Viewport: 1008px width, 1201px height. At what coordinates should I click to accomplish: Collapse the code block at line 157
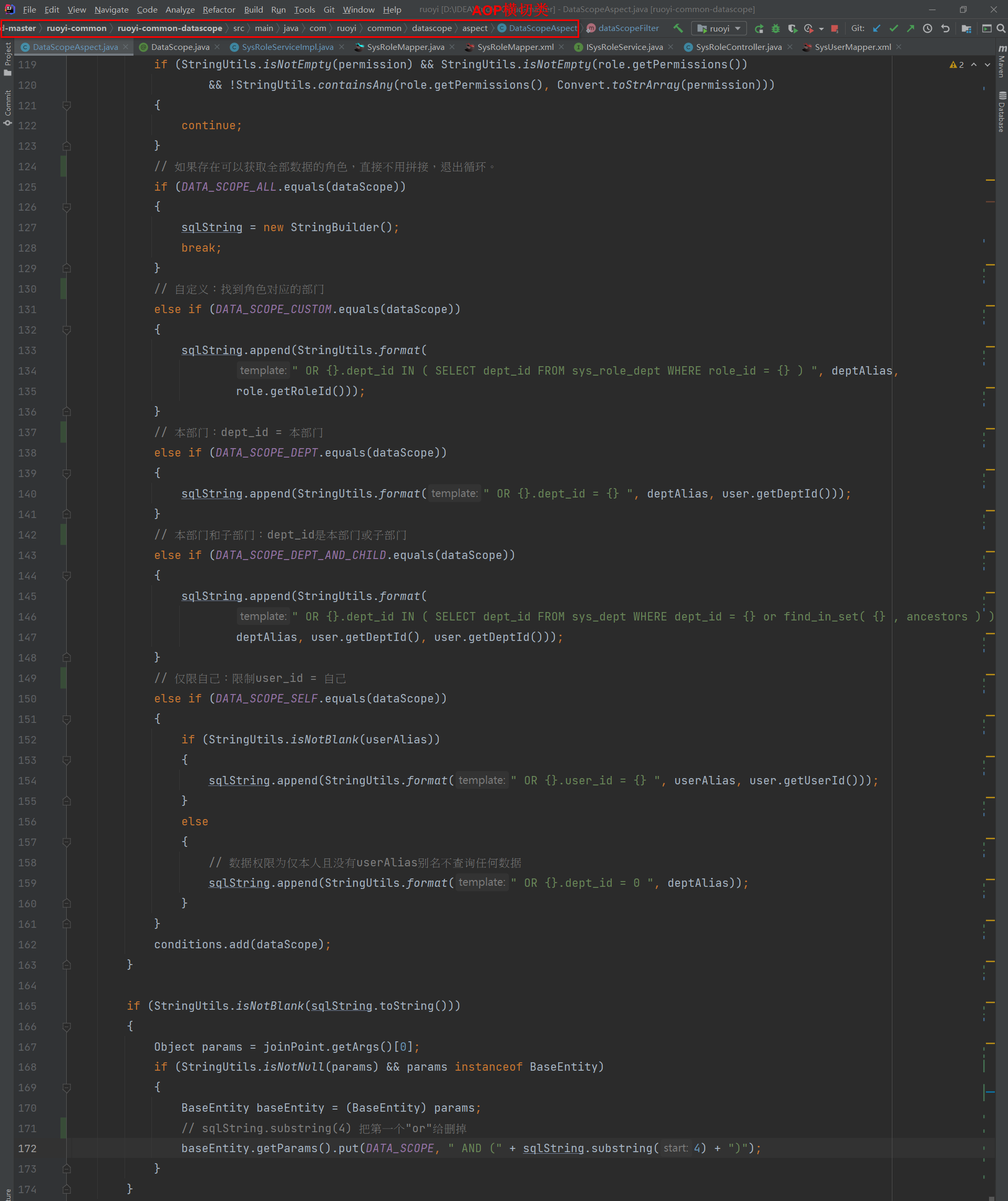[66, 842]
